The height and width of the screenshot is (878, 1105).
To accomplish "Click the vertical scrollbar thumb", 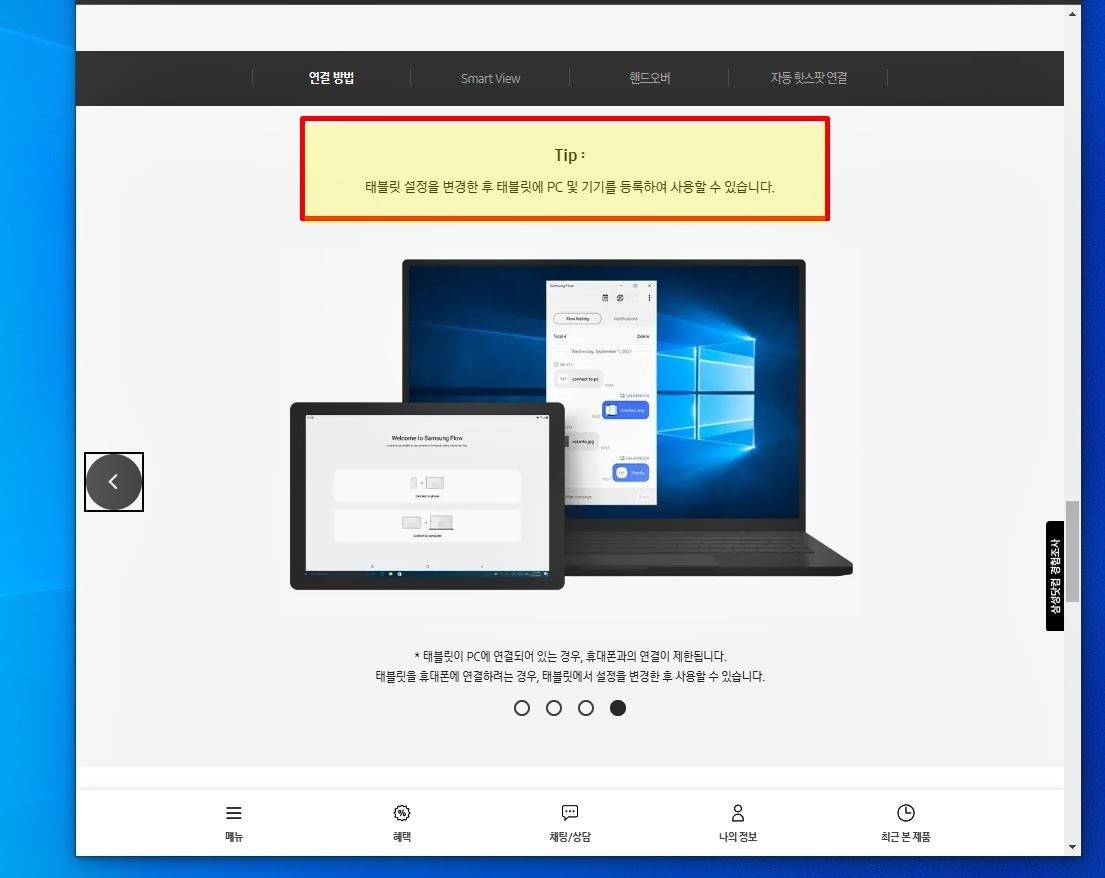I will coord(1073,552).
